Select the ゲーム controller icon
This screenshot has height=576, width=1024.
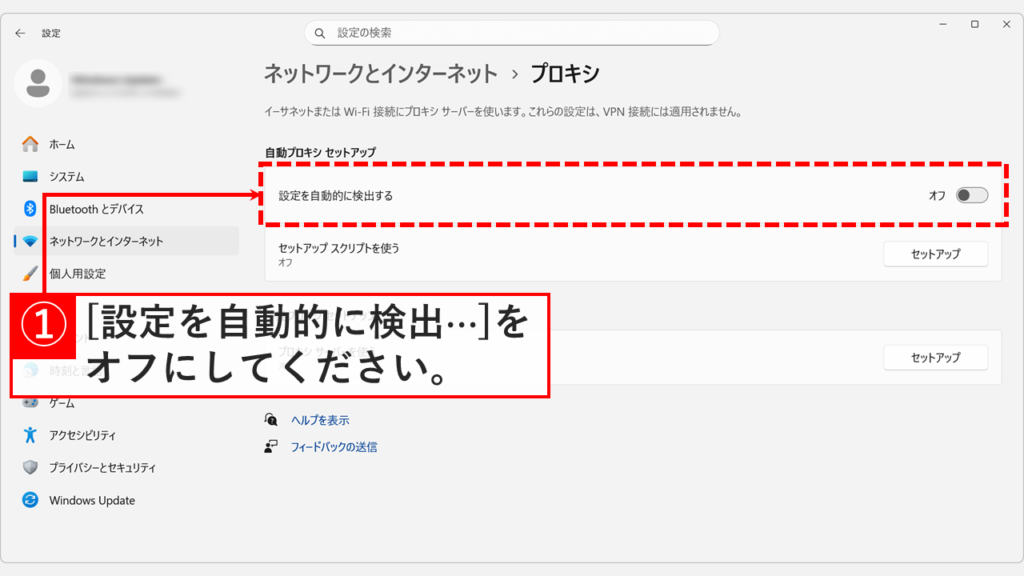31,404
